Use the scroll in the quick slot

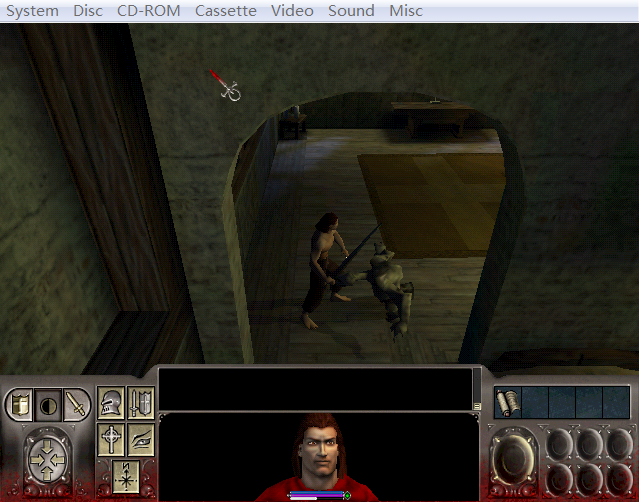point(508,403)
